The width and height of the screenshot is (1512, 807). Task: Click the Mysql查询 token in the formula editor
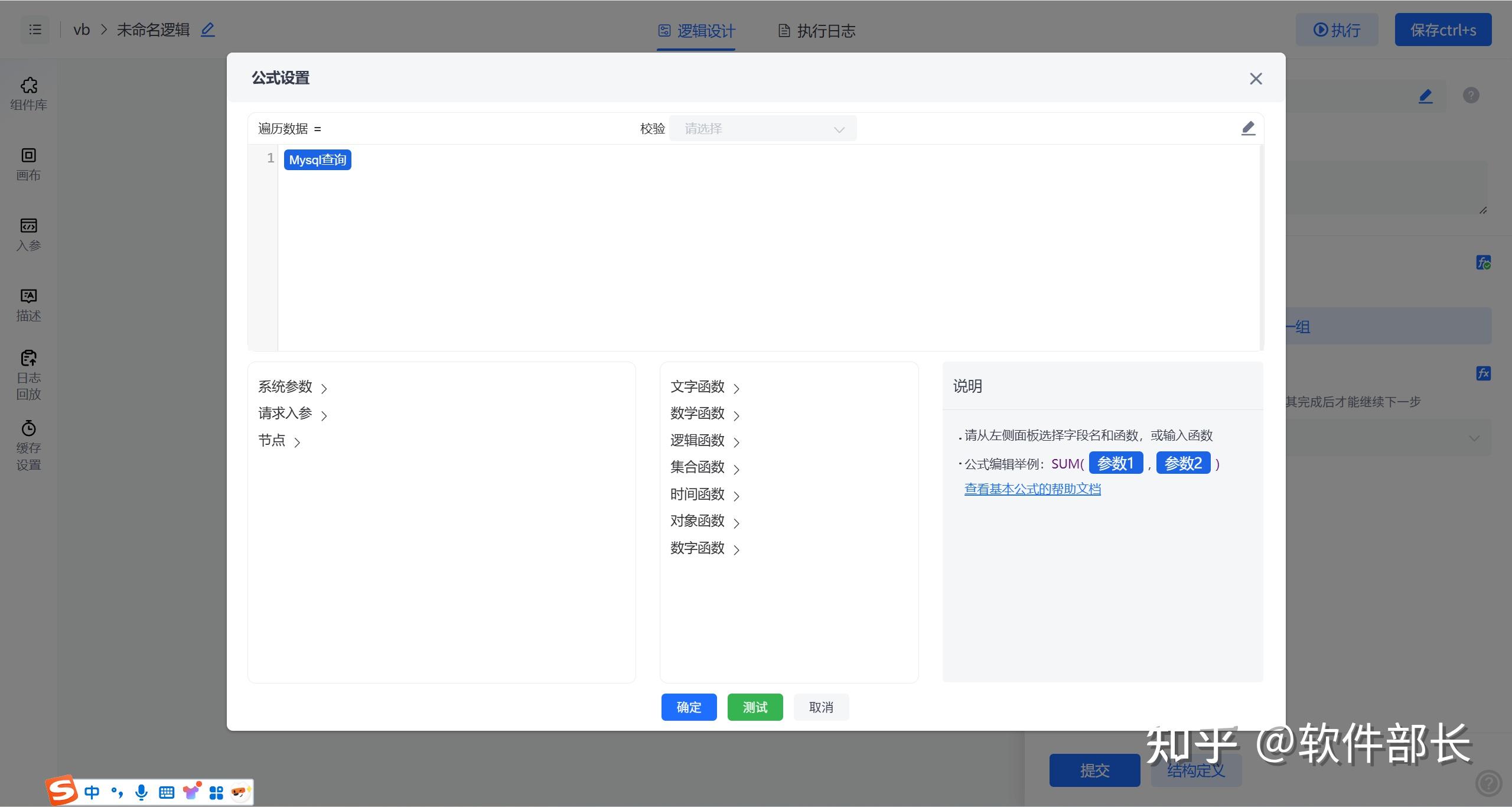pos(317,159)
